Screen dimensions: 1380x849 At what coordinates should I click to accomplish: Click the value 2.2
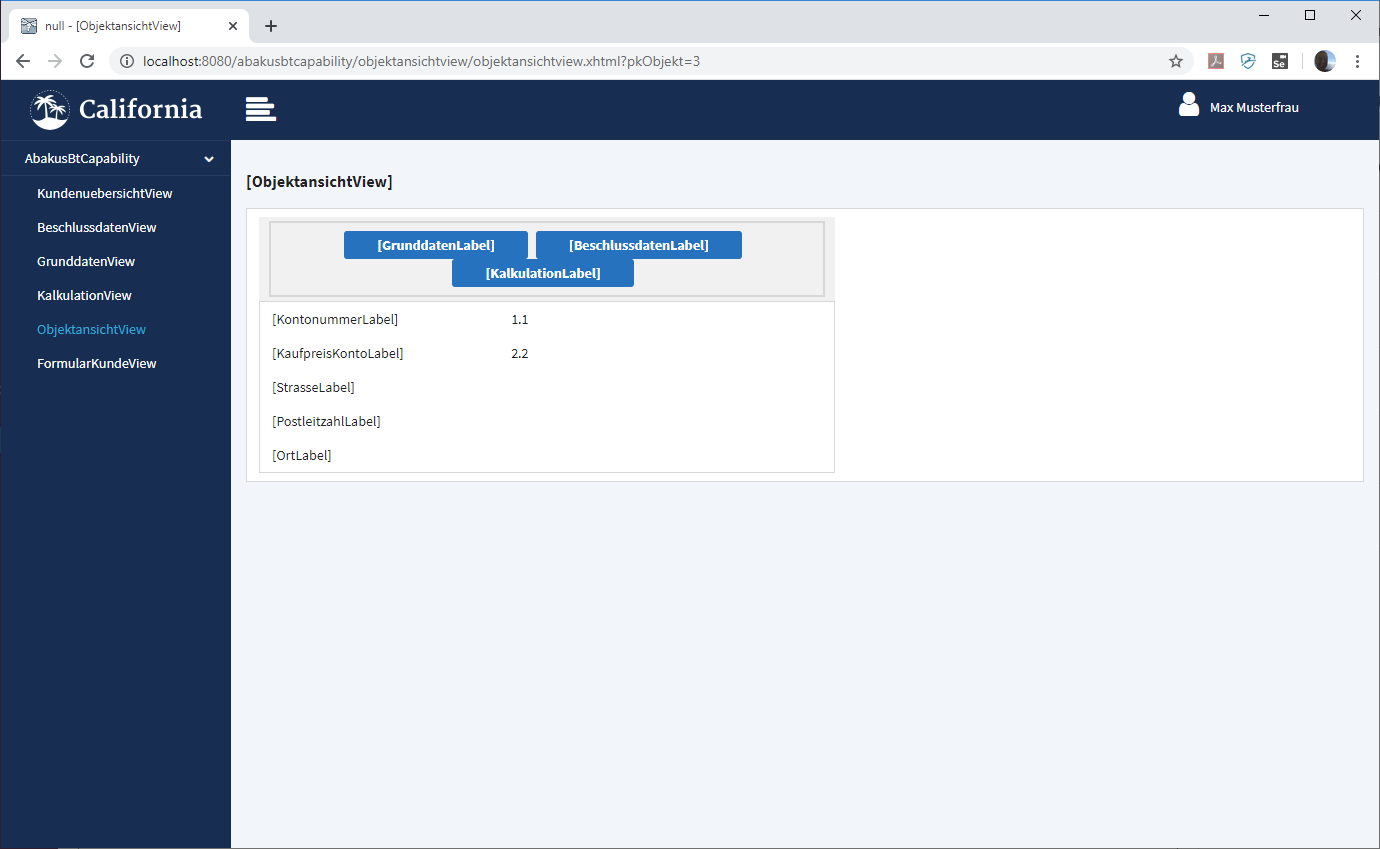(519, 353)
